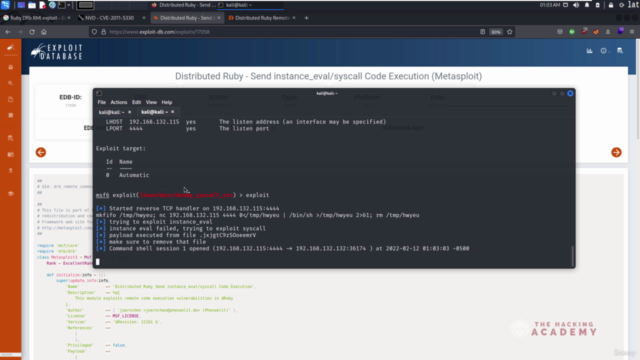Click the Distributed Ruby exploit page title
The width and height of the screenshot is (640, 360).
(x=328, y=76)
